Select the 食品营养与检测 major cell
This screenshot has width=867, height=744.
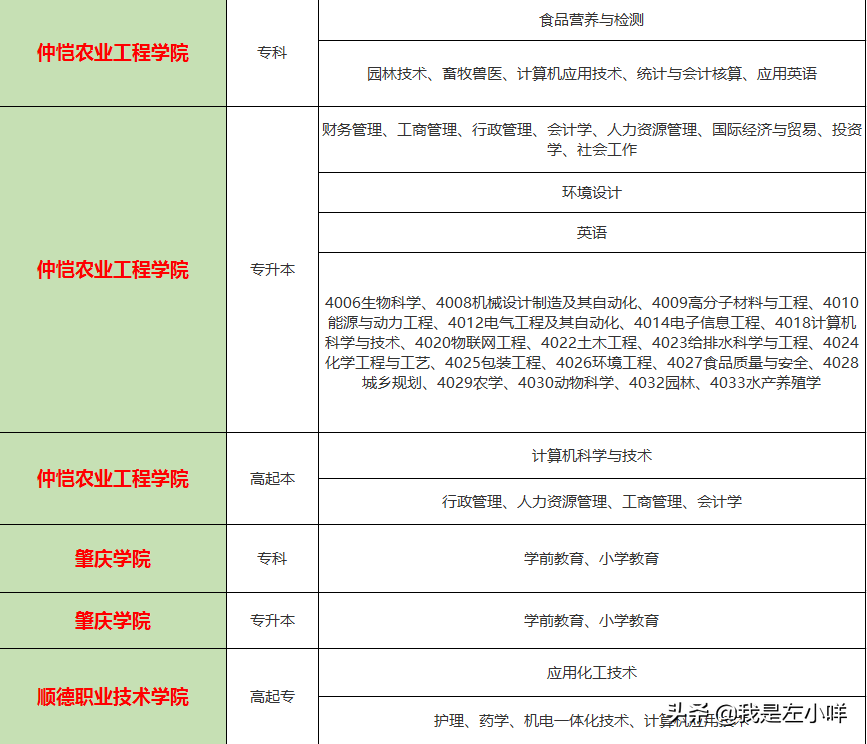(591, 16)
